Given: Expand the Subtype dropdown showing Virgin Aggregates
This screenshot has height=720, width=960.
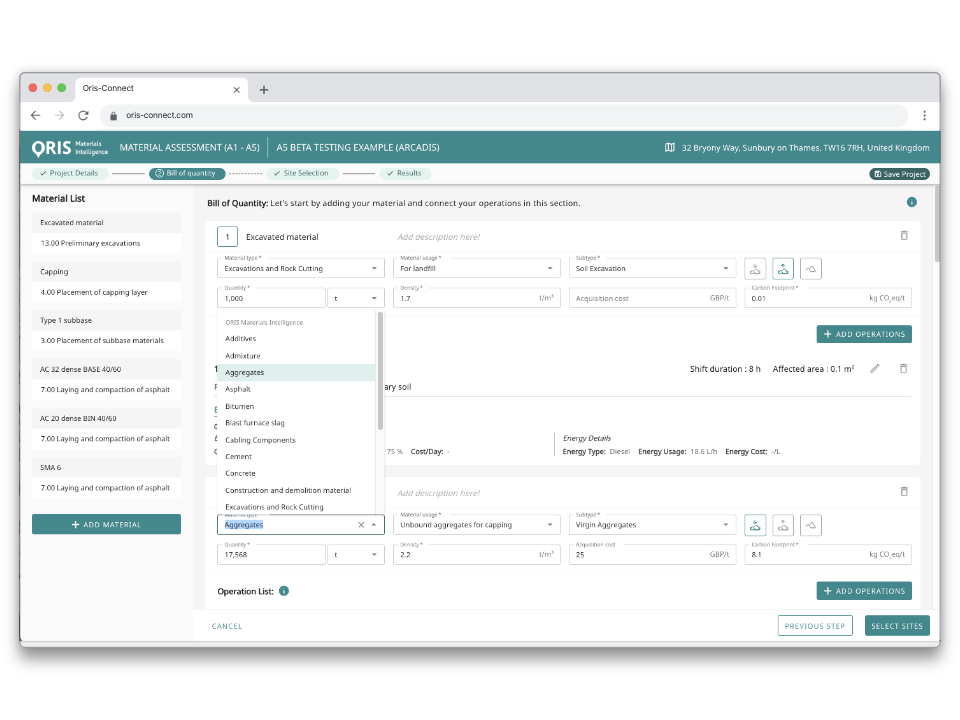Looking at the screenshot, I should click(653, 524).
